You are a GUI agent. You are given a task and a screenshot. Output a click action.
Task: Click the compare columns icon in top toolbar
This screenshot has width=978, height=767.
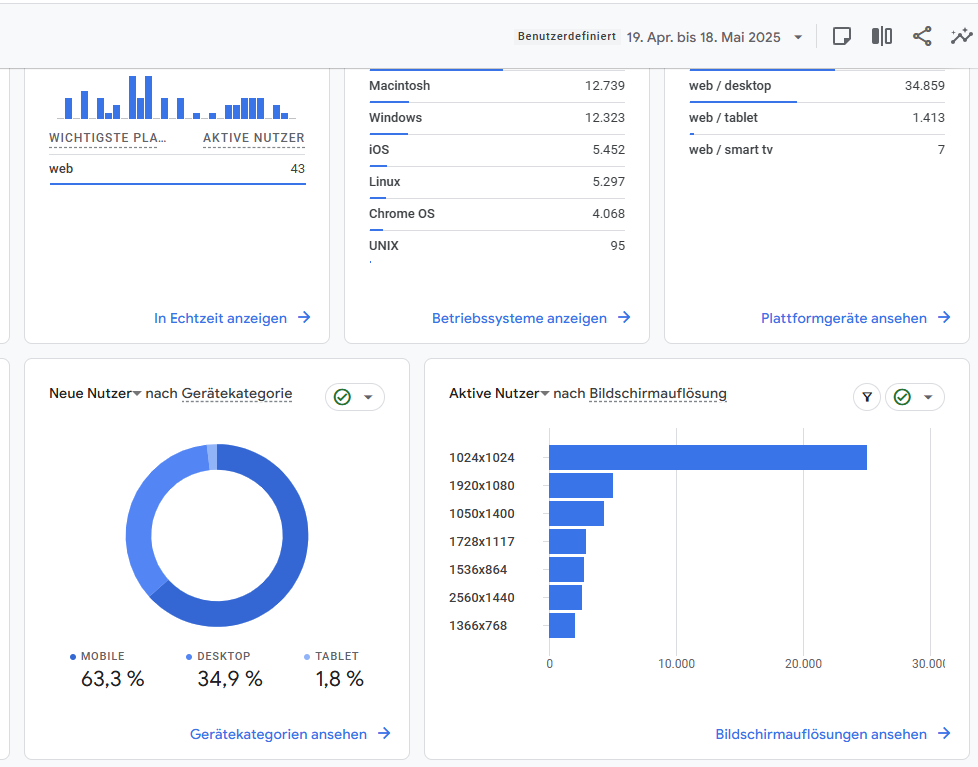(x=881, y=37)
